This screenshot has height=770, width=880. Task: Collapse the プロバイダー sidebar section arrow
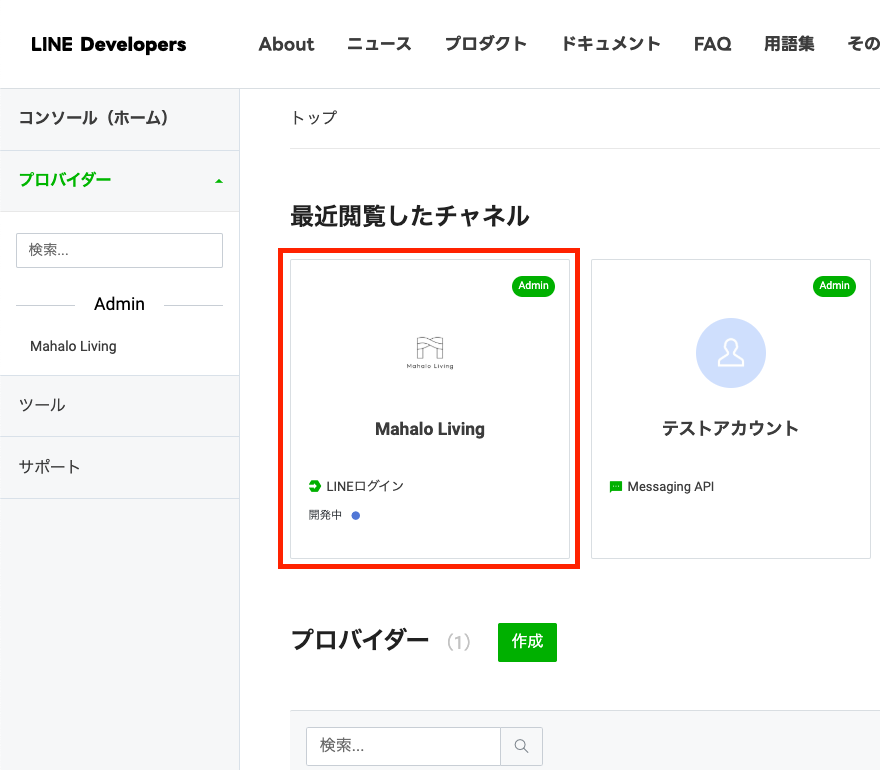click(x=219, y=181)
